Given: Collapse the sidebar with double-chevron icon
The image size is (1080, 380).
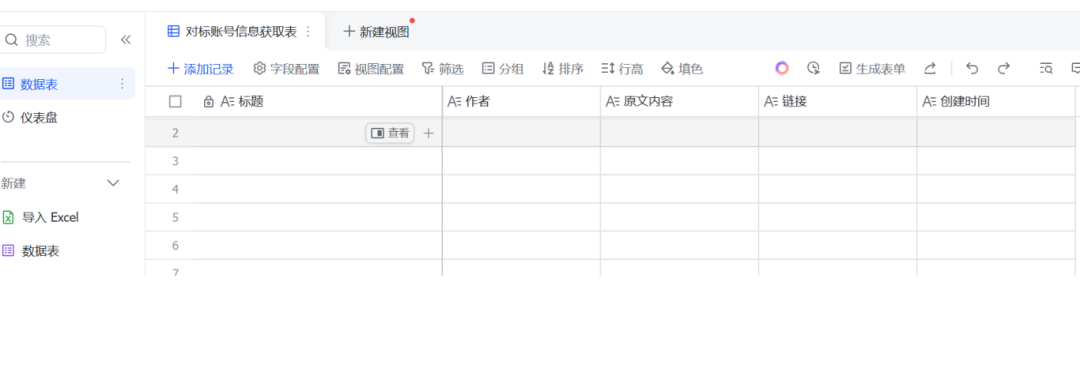Looking at the screenshot, I should [x=125, y=40].
